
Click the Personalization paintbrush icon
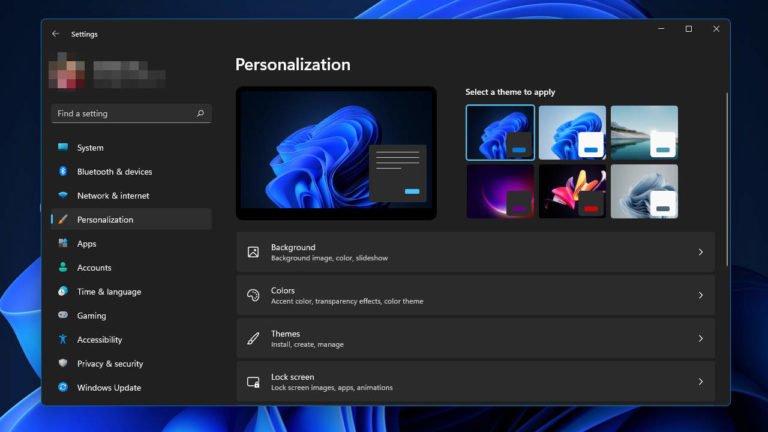point(63,219)
